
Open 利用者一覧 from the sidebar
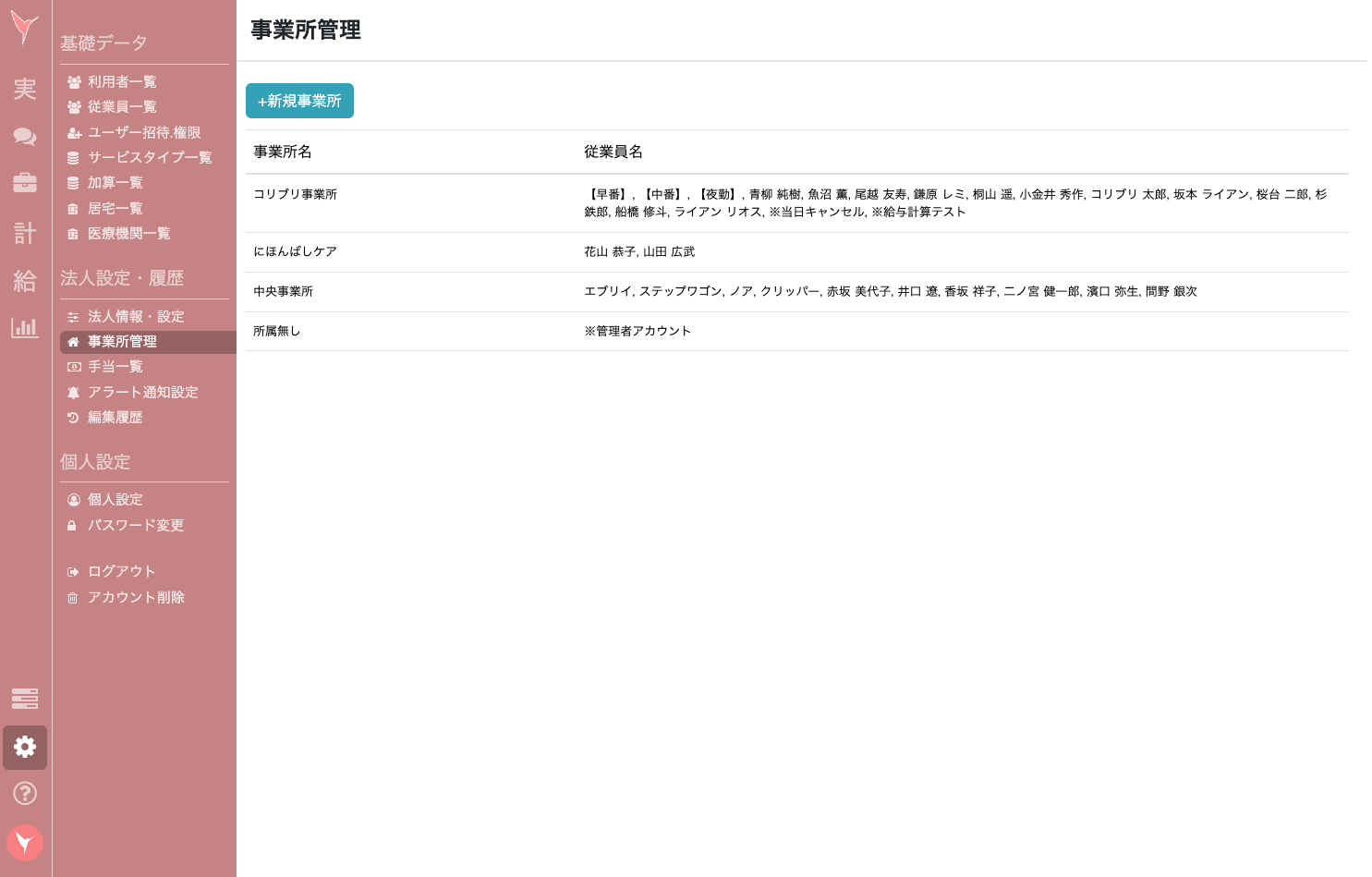pyautogui.click(x=122, y=81)
